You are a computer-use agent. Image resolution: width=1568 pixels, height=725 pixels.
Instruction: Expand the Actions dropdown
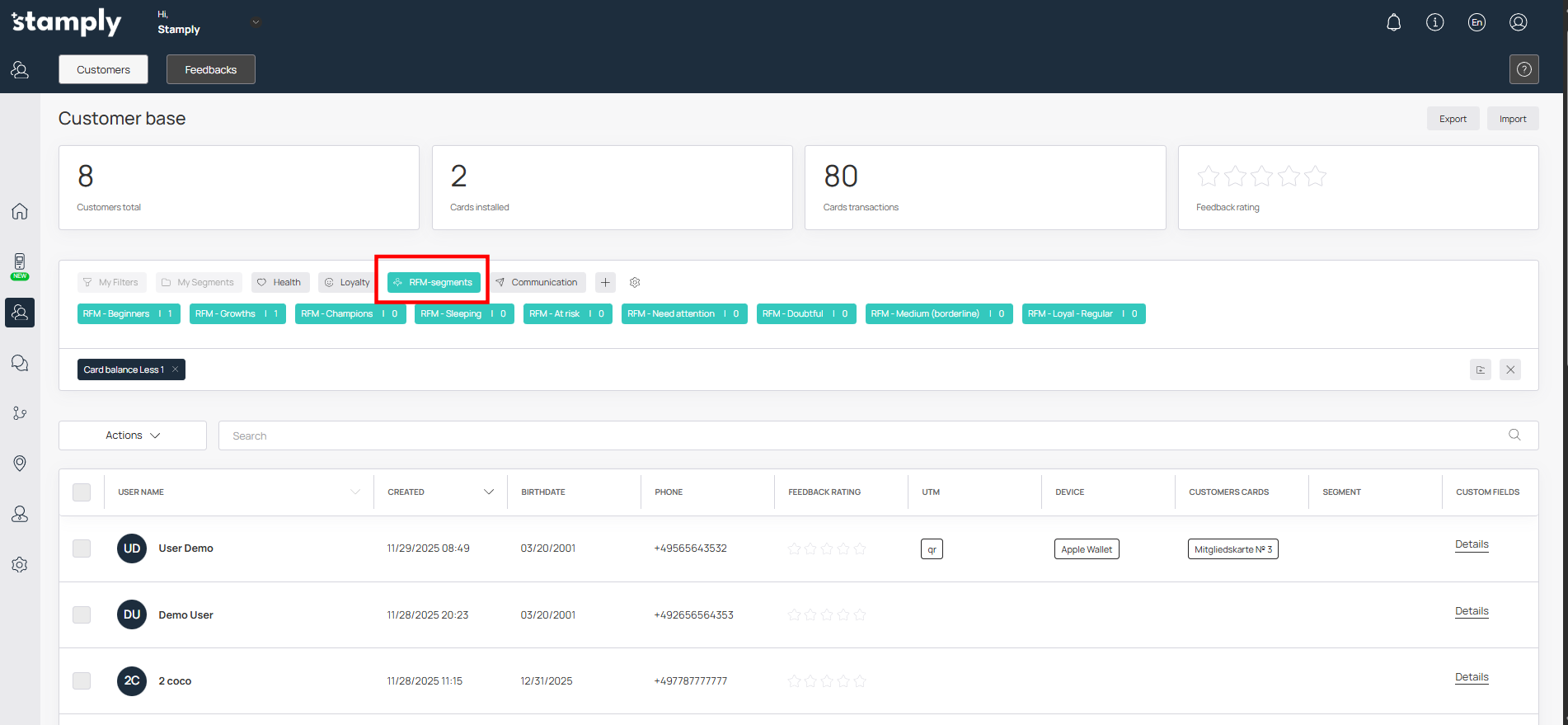coord(133,435)
